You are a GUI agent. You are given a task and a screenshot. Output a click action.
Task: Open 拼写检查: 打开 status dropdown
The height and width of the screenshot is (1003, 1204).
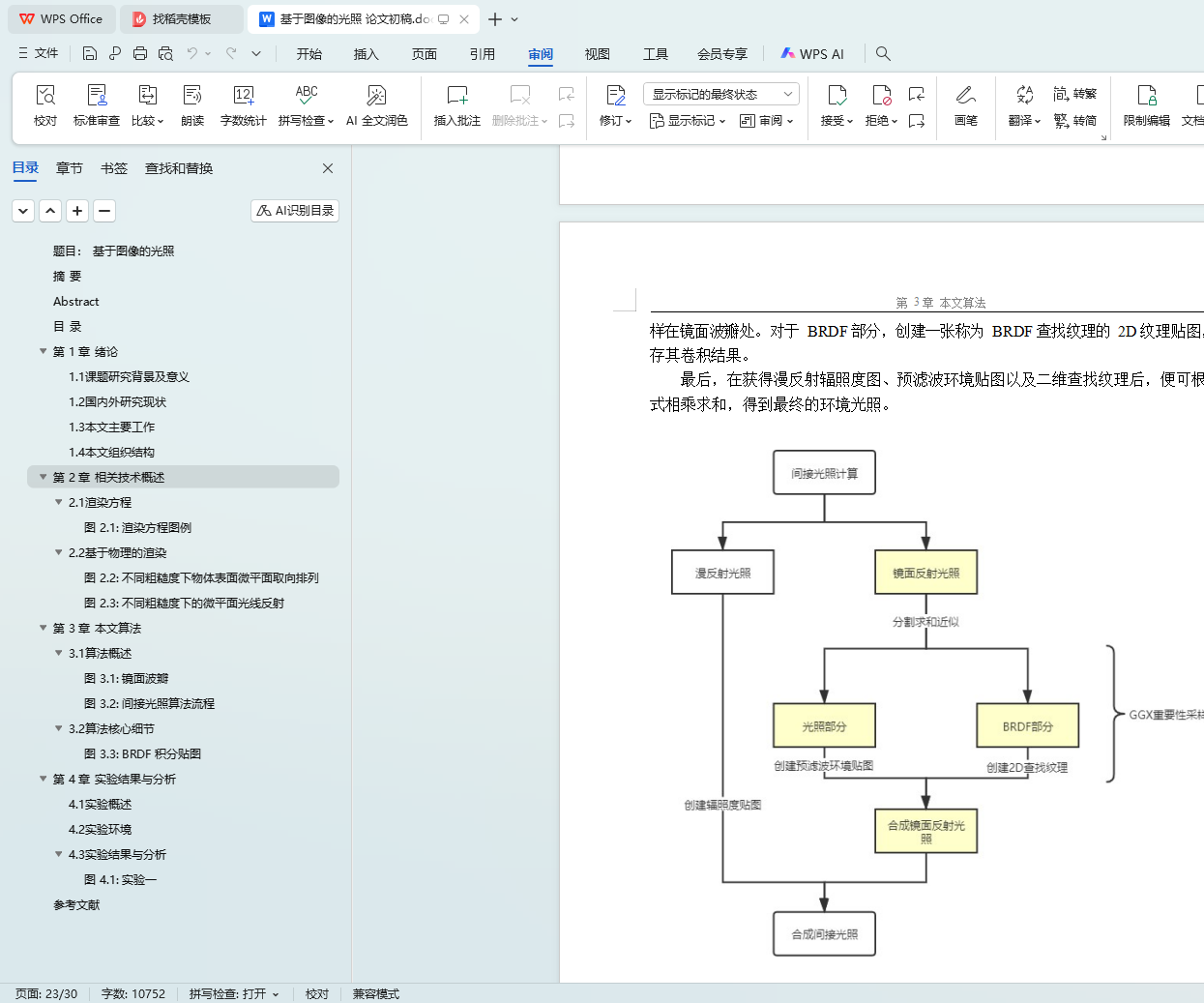(234, 993)
